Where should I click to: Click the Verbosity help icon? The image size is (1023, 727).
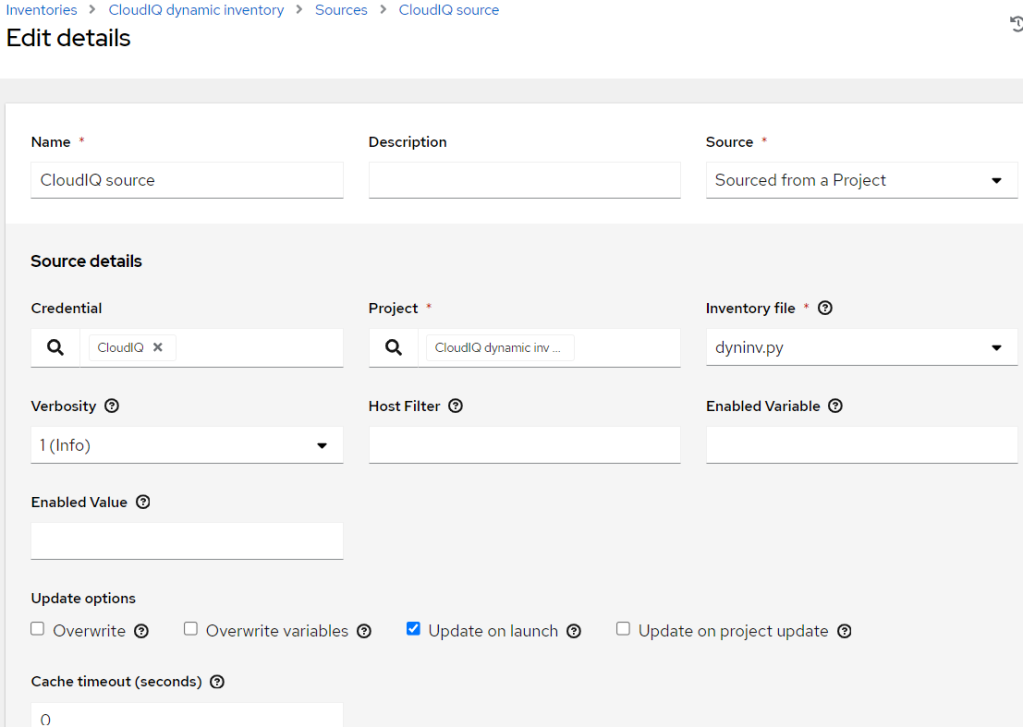112,406
